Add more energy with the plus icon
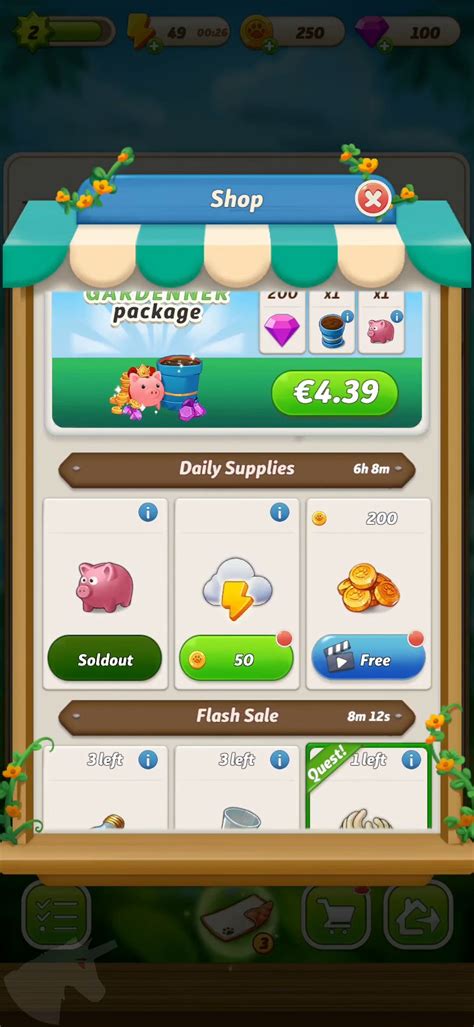Screen dimensions: 474x1027 (x=155, y=45)
